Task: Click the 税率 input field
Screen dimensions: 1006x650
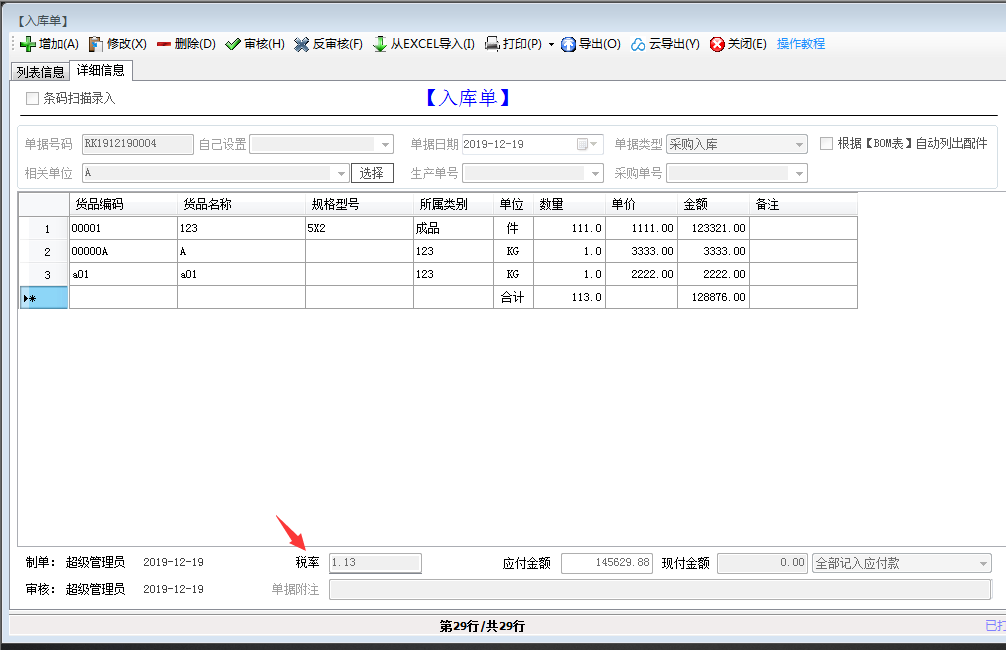Action: click(375, 562)
